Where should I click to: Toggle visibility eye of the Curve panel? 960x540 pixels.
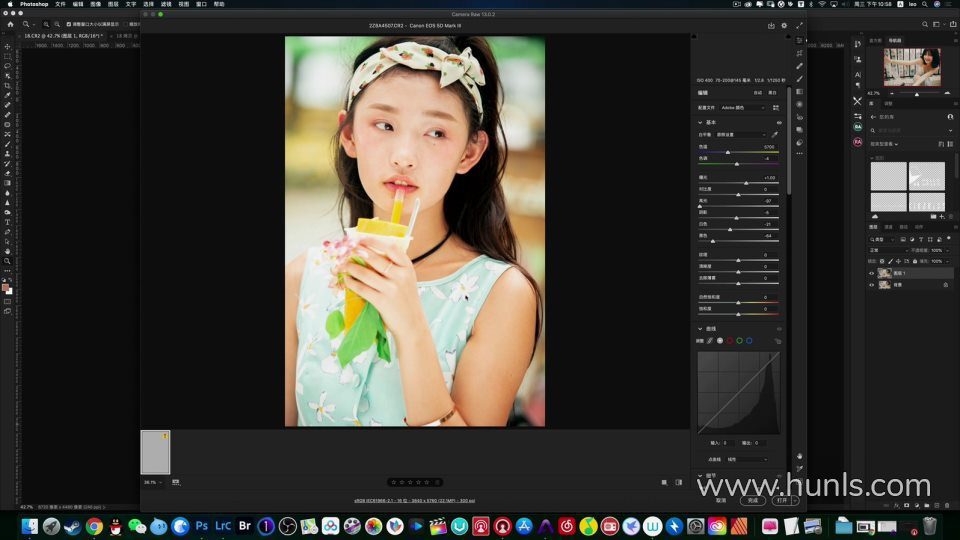pos(779,329)
